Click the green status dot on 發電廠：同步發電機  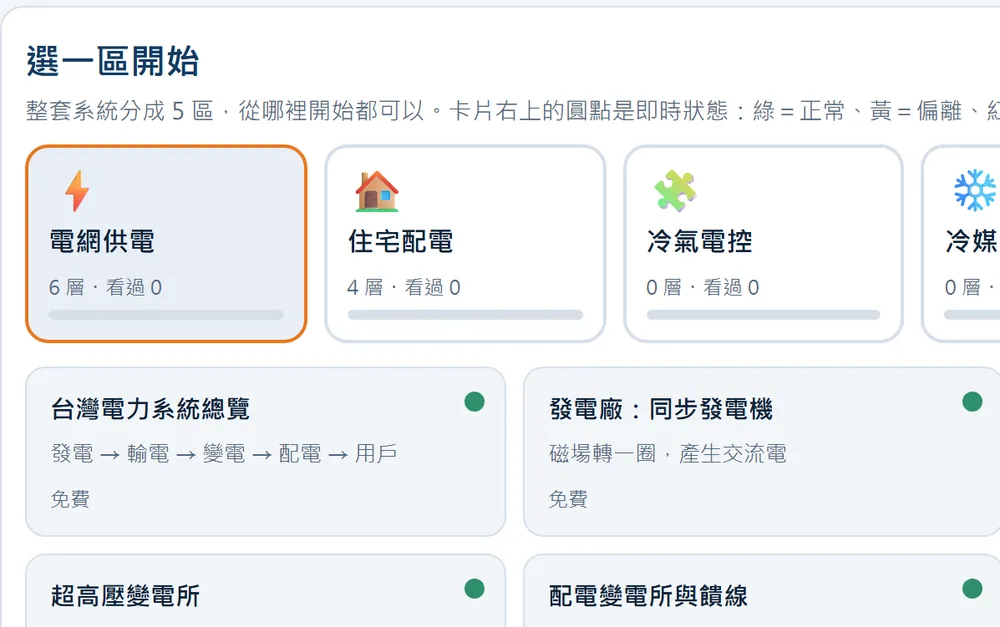tap(972, 402)
